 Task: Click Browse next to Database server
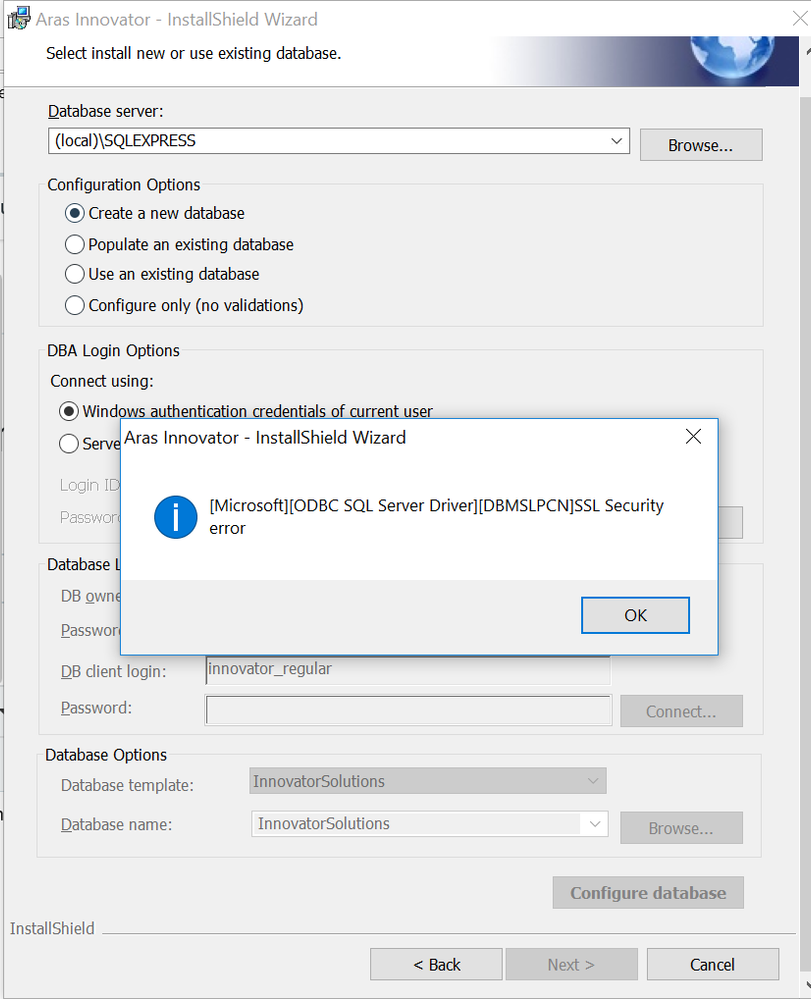pos(700,145)
